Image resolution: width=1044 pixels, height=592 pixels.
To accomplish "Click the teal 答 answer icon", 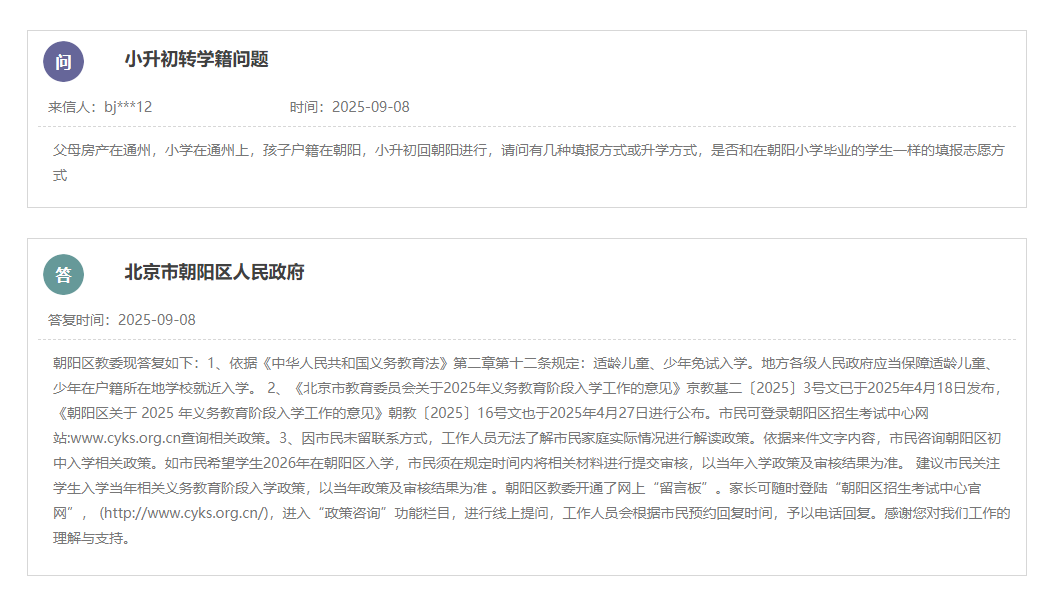I will (x=63, y=275).
